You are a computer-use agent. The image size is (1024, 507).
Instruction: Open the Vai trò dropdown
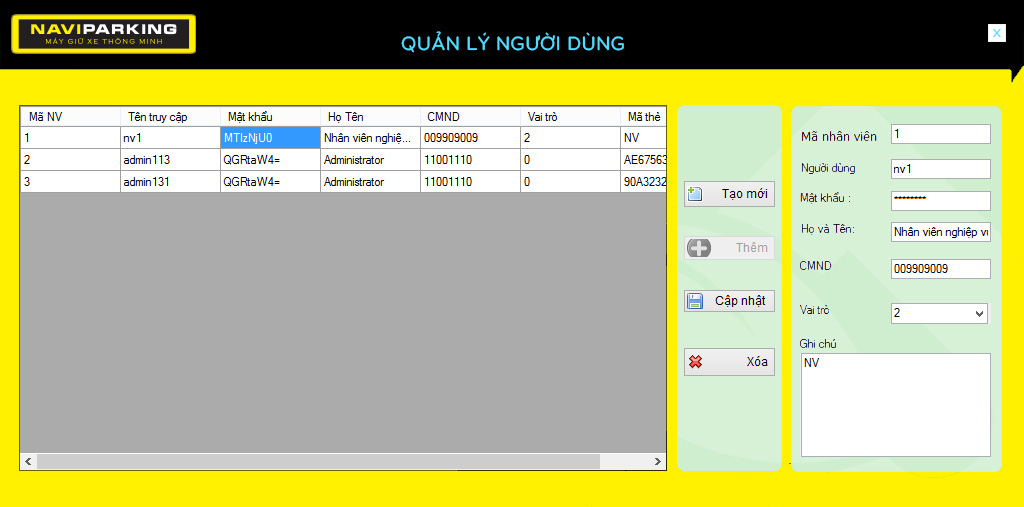click(980, 314)
